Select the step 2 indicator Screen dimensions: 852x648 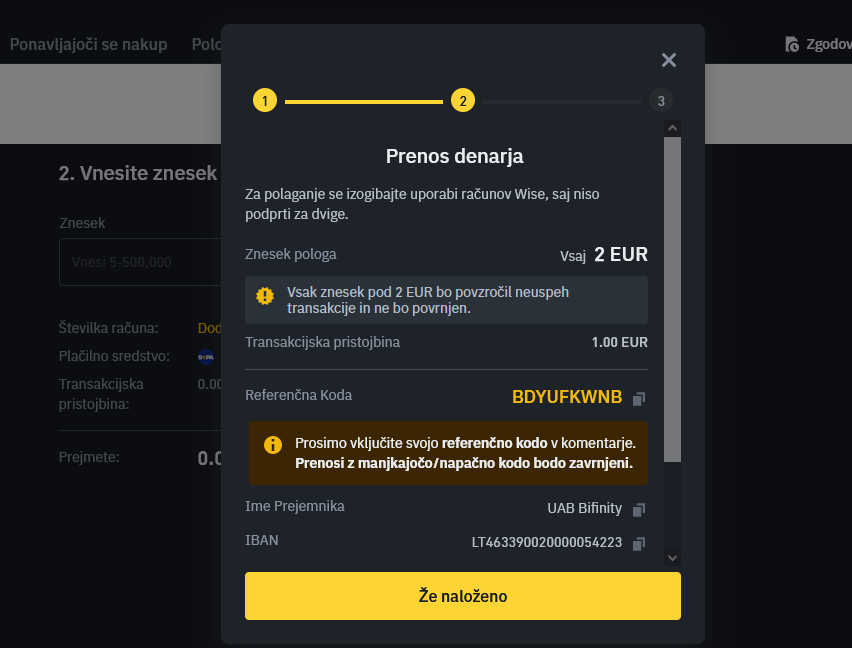[x=463, y=100]
